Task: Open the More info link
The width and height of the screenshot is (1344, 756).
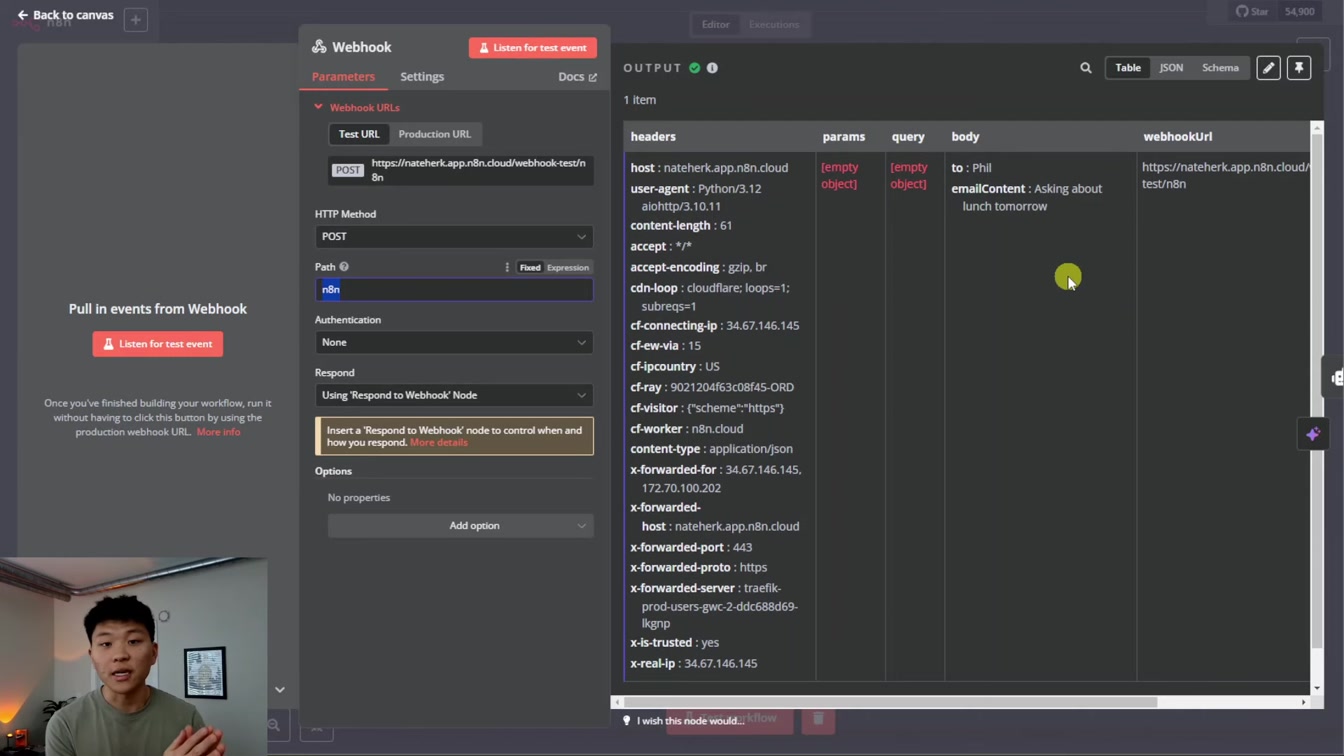Action: [218, 432]
